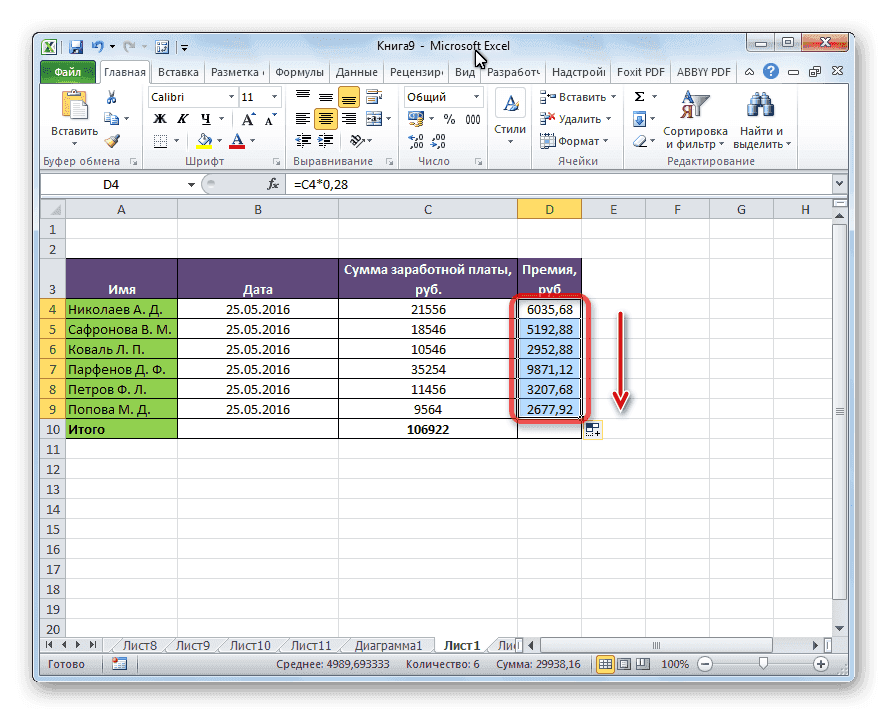Click the AutoSum Σ icon

tap(640, 97)
